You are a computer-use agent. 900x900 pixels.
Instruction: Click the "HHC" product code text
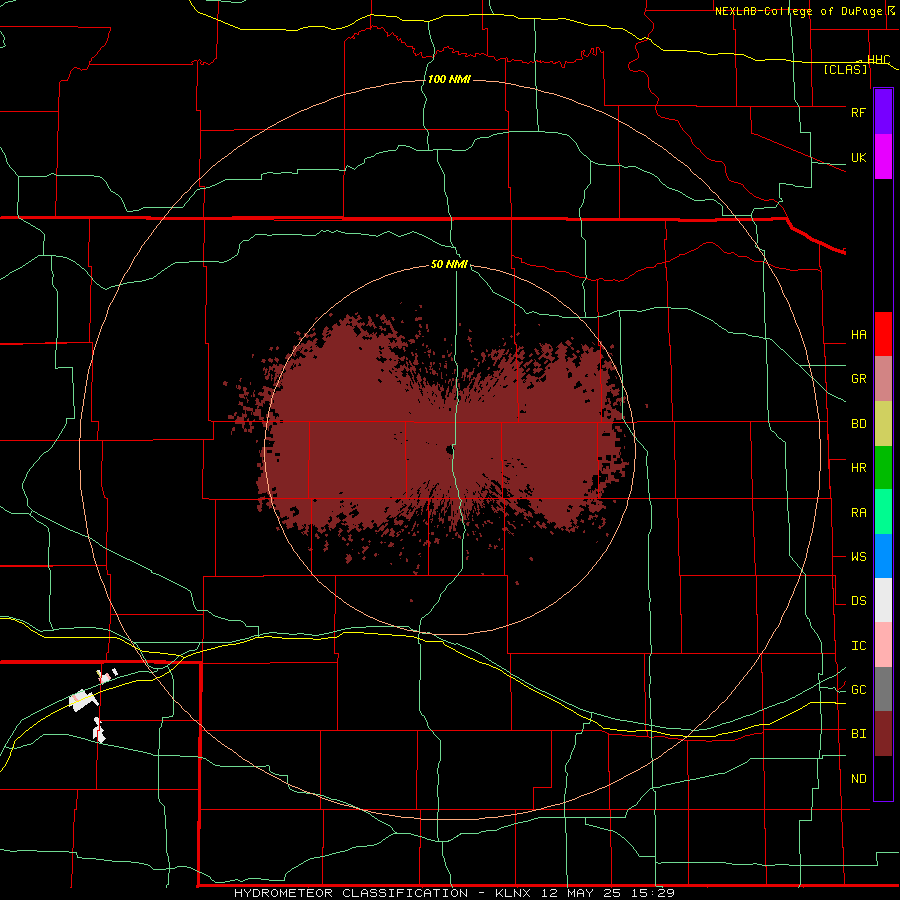click(x=879, y=59)
